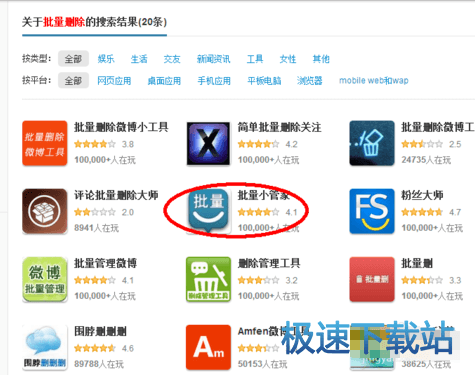The height and width of the screenshot is (375, 475).
Task: Select the 全部 filter in 按平台 row
Action: 73,80
